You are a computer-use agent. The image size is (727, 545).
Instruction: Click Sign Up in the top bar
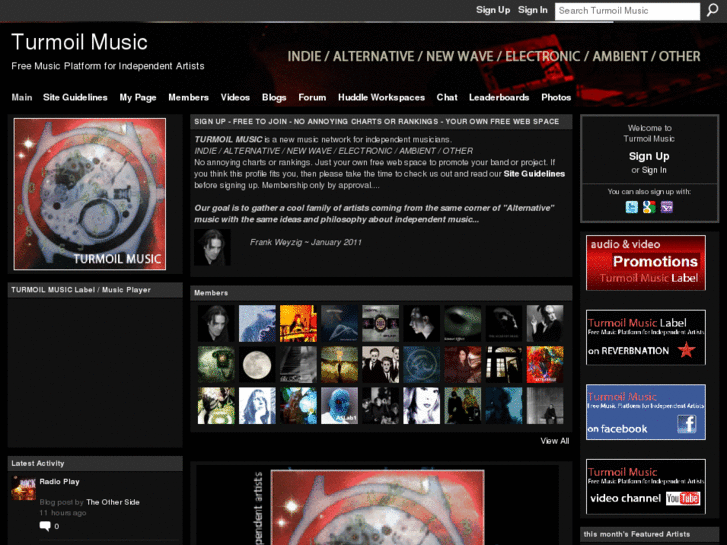pos(493,10)
